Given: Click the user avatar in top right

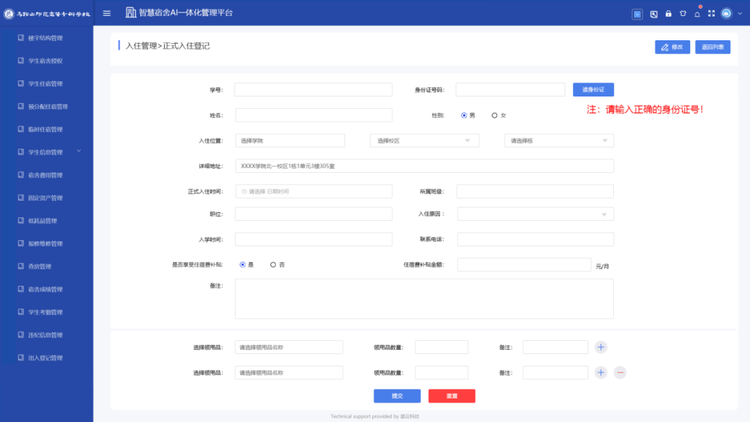Looking at the screenshot, I should point(727,14).
